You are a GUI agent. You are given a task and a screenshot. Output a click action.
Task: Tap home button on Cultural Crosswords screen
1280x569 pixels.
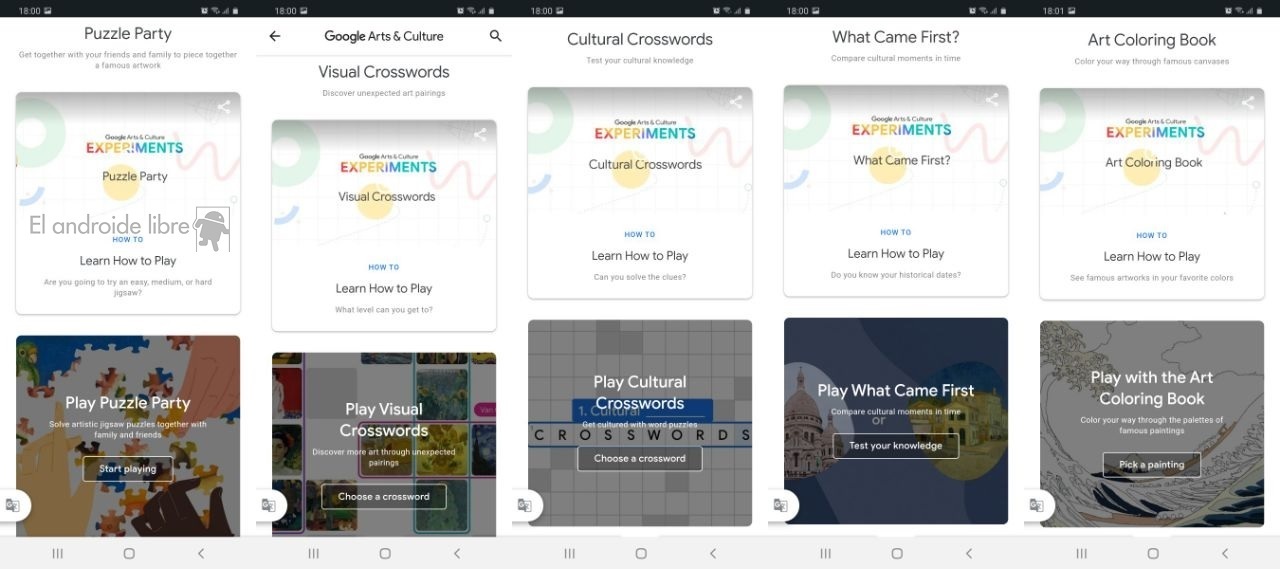pyautogui.click(x=641, y=553)
